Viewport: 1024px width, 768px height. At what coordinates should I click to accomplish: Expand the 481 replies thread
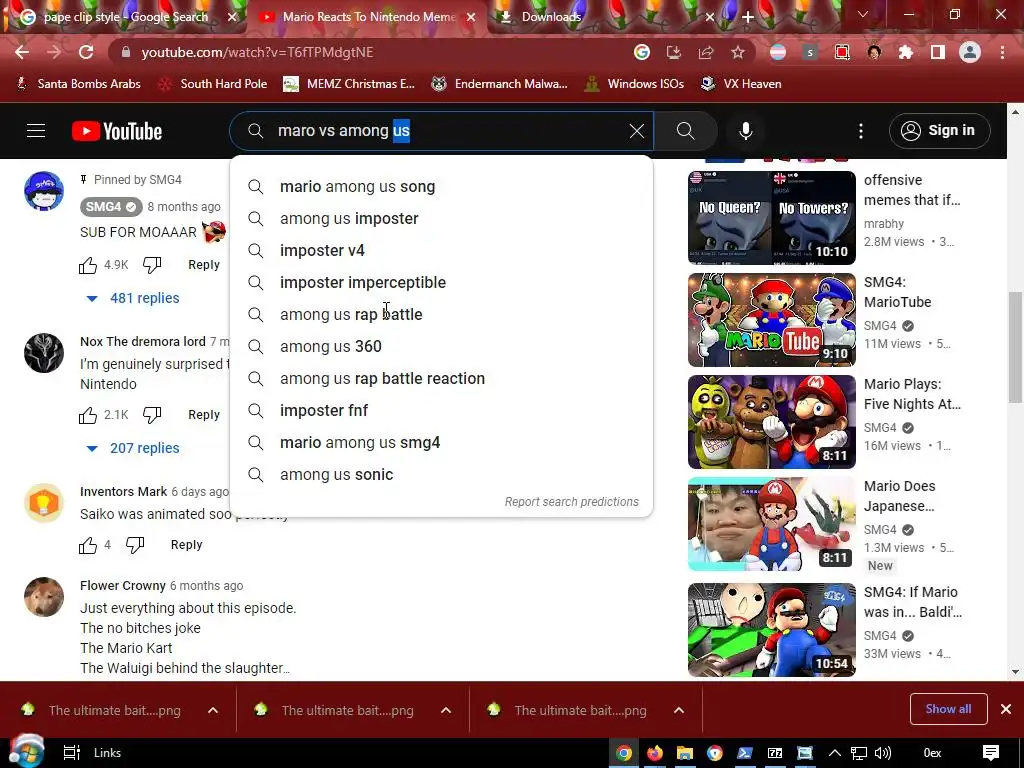point(133,298)
